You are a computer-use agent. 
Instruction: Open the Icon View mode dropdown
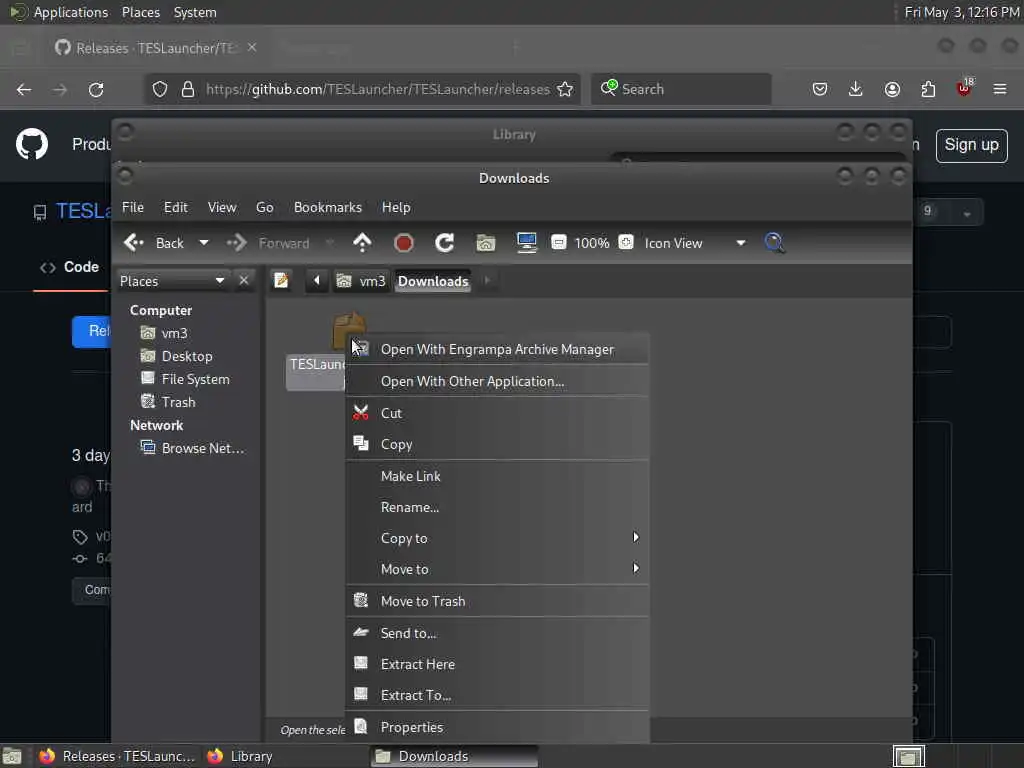[695, 243]
